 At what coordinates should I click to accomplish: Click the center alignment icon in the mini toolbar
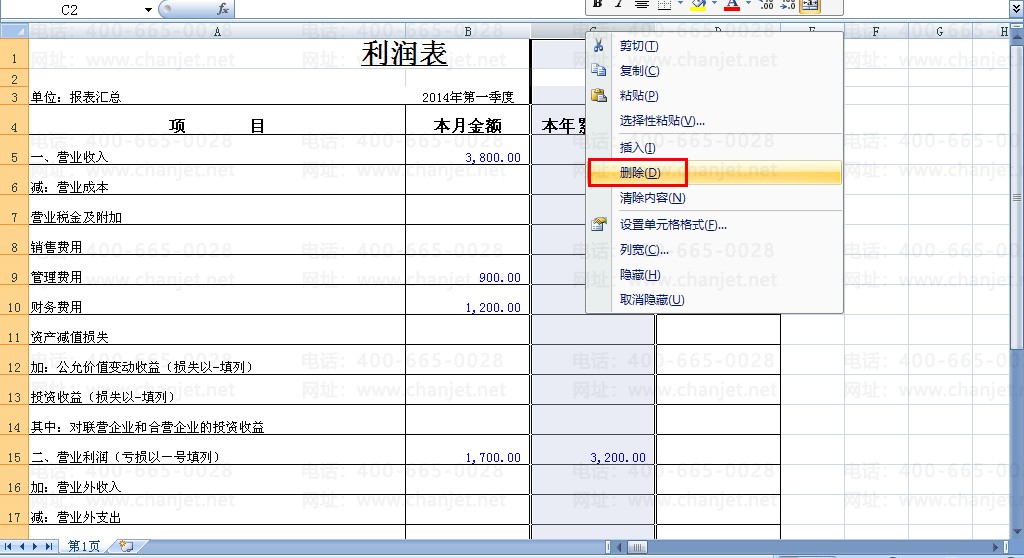click(642, 5)
